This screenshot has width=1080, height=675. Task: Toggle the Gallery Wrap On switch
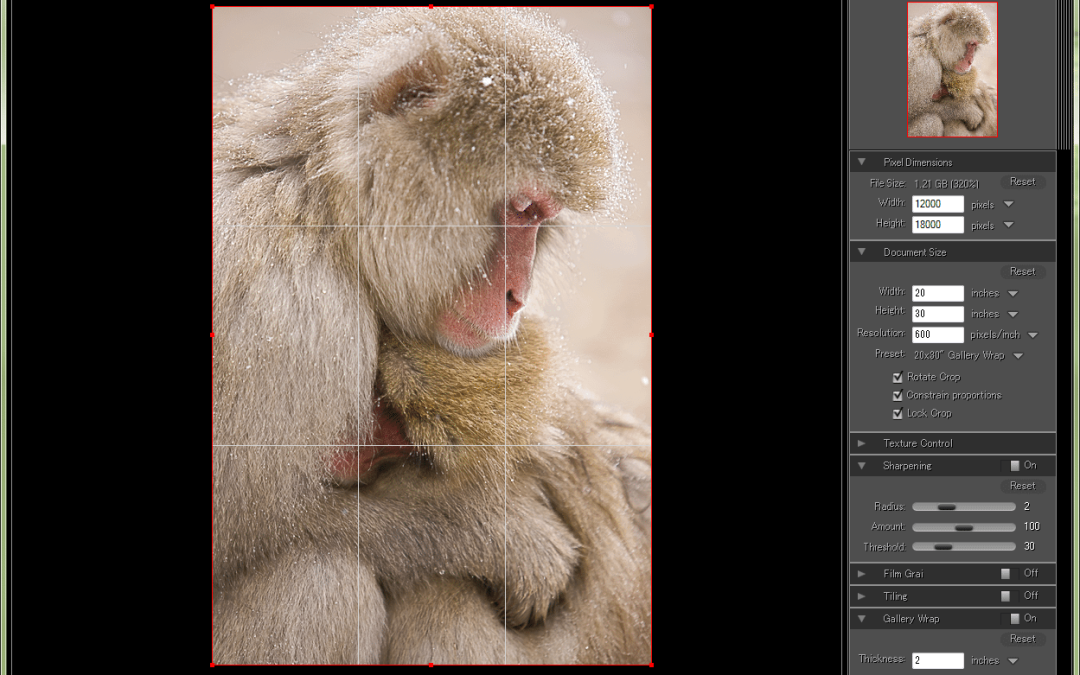point(1015,619)
